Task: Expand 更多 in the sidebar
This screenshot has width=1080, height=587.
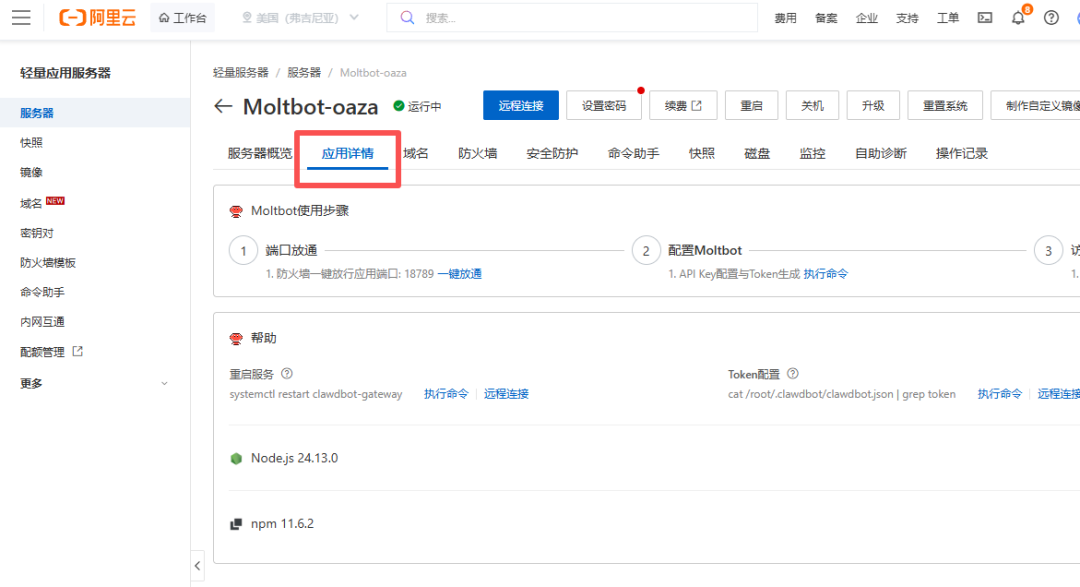Action: [95, 383]
